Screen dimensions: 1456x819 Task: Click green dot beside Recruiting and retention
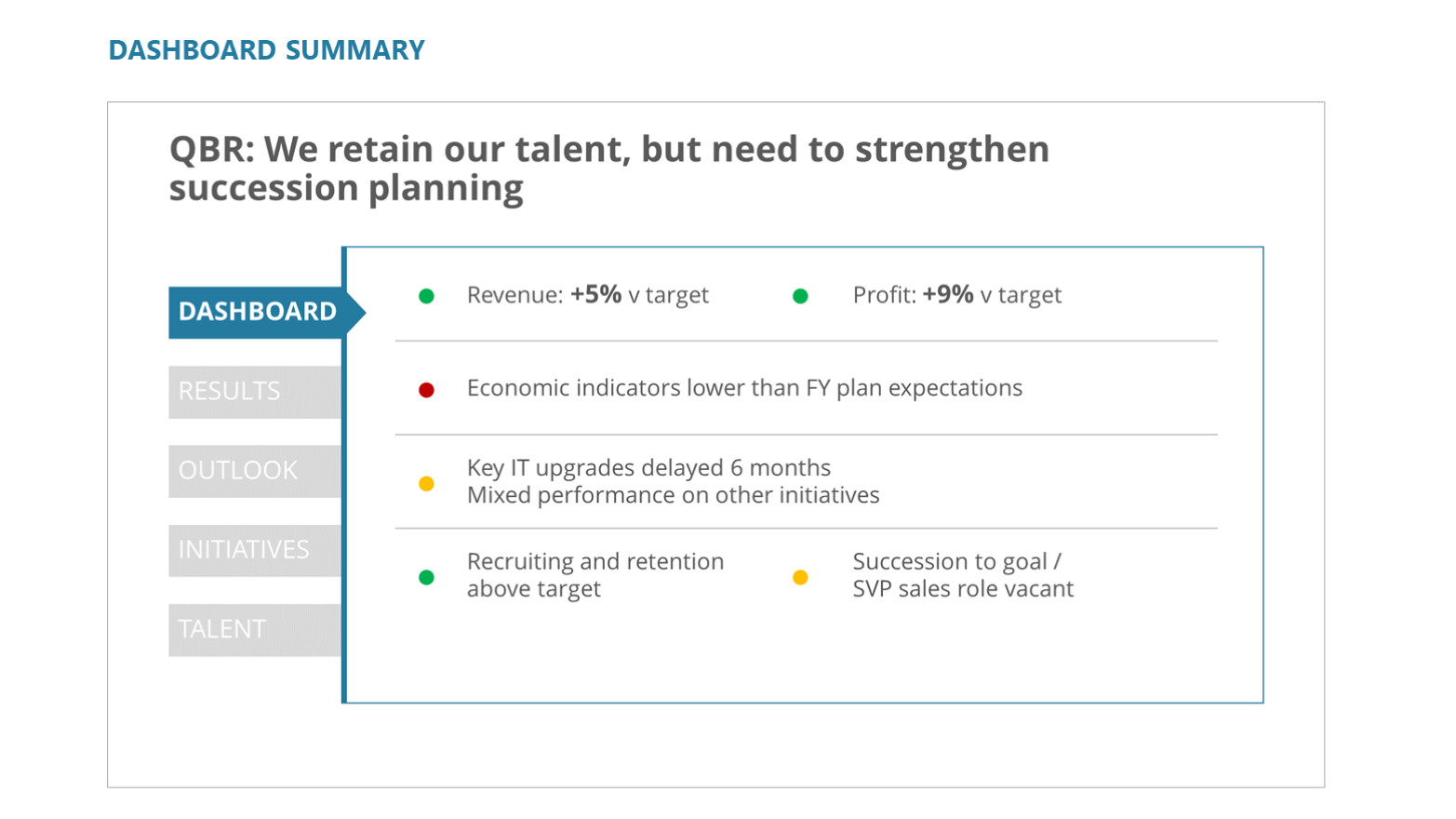(x=427, y=578)
